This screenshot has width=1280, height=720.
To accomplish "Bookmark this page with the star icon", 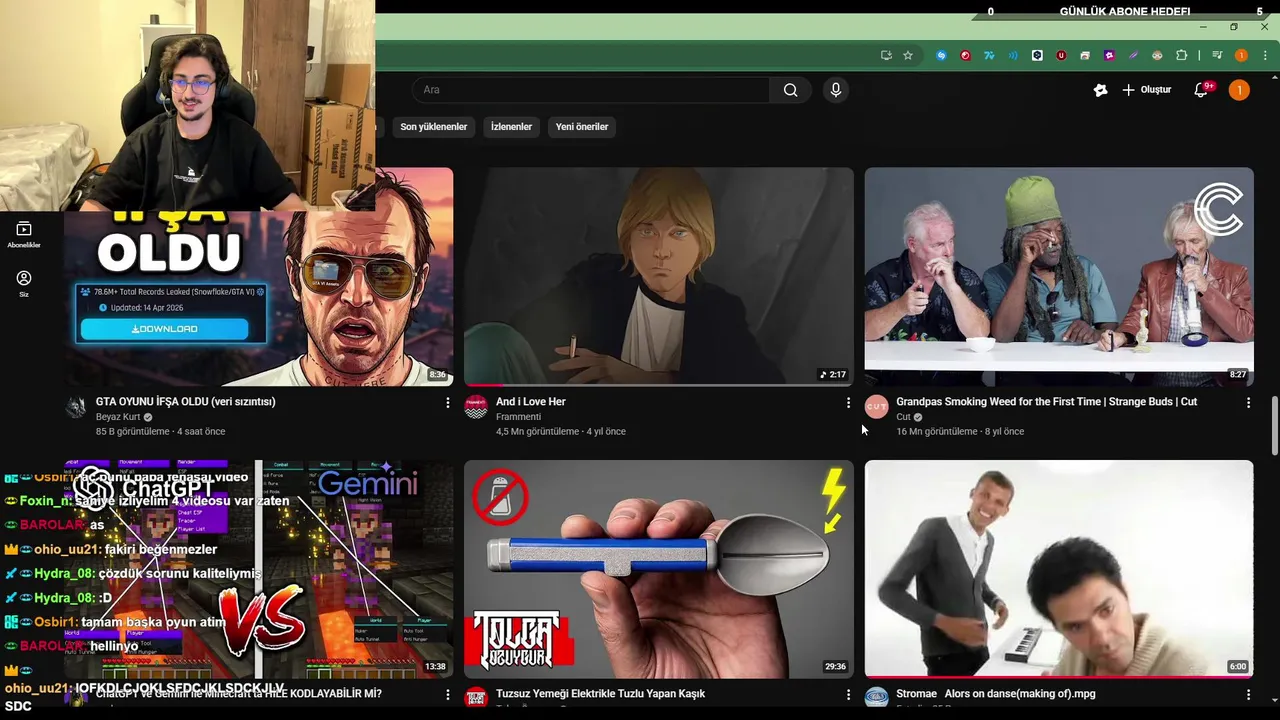I will coord(908,55).
